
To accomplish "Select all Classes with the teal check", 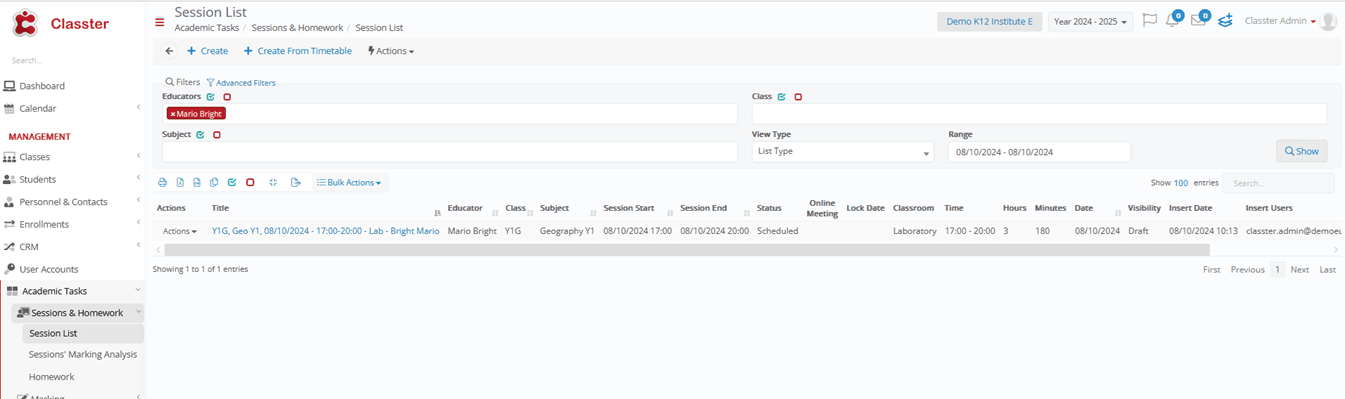I will 781,97.
